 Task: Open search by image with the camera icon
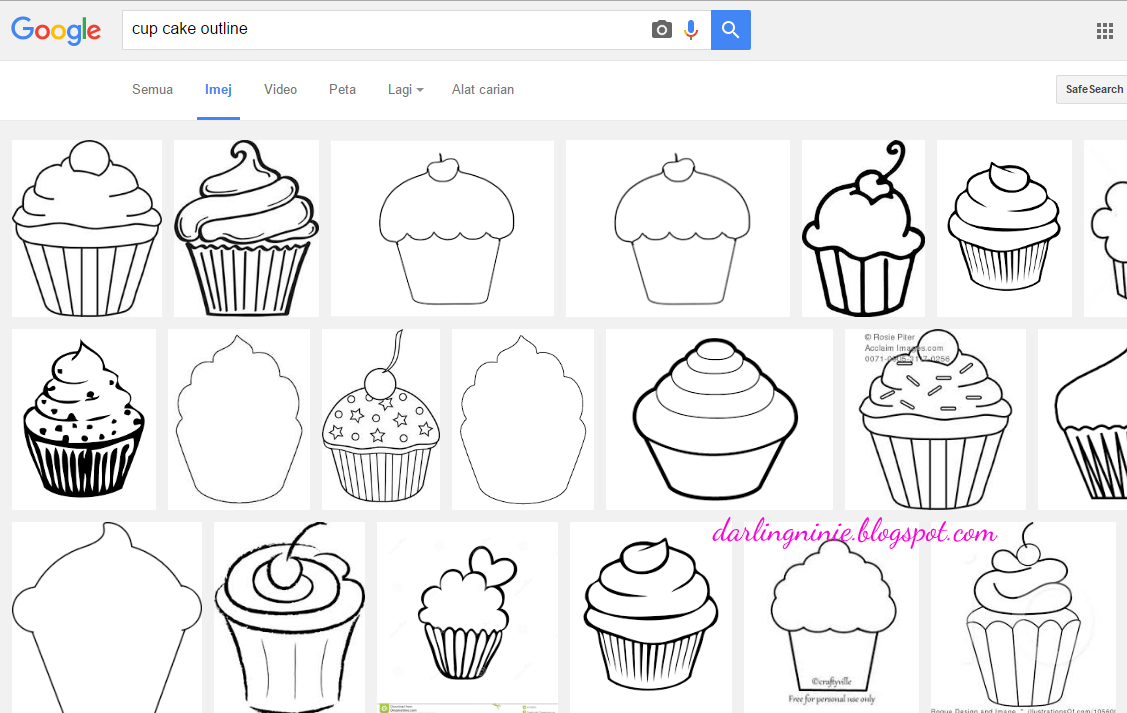[661, 30]
